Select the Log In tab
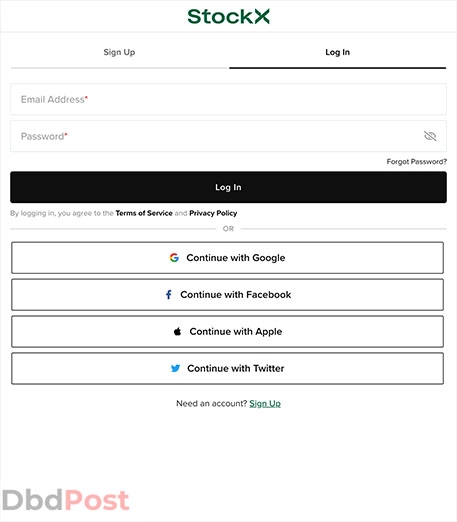457x522 pixels. (337, 52)
